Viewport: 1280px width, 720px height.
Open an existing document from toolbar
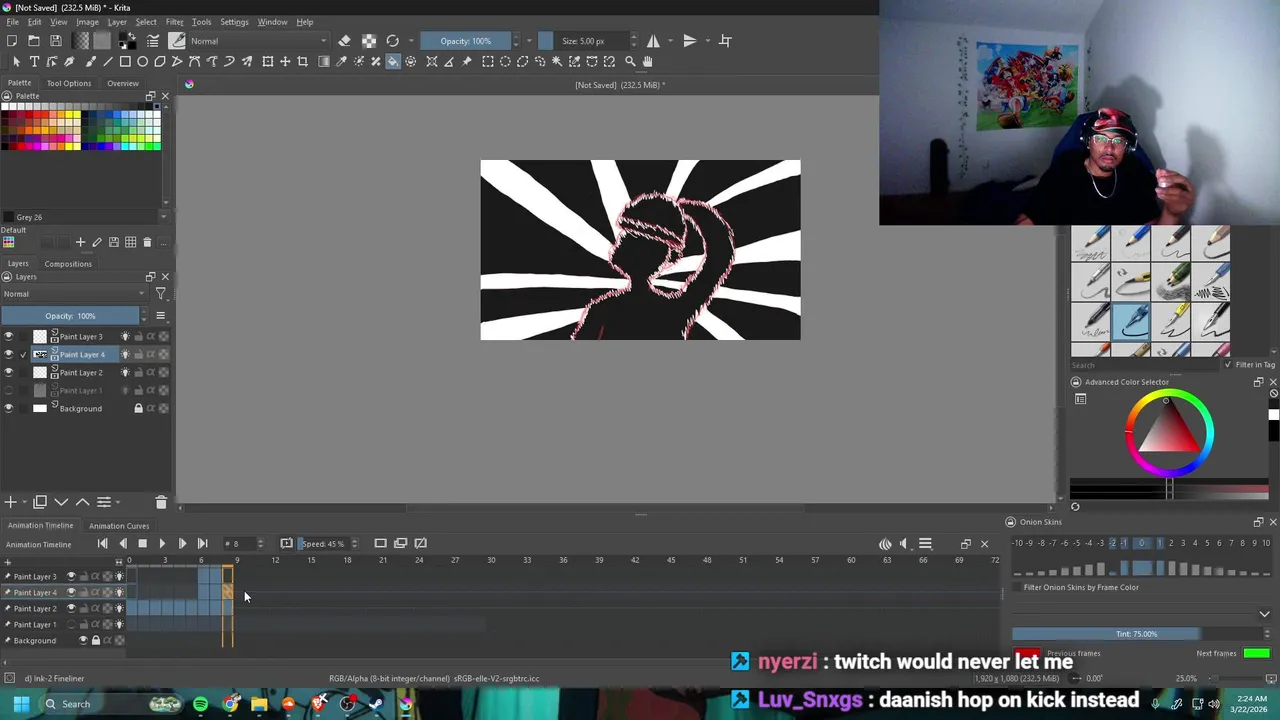coord(34,41)
